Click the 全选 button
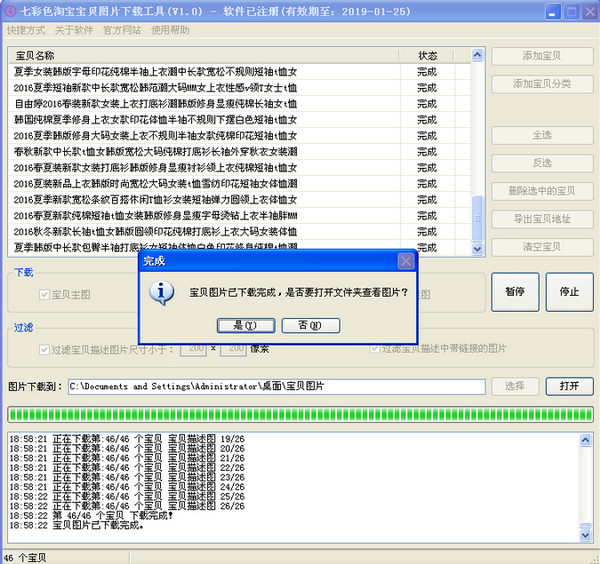600x564 pixels. pyautogui.click(x=542, y=135)
